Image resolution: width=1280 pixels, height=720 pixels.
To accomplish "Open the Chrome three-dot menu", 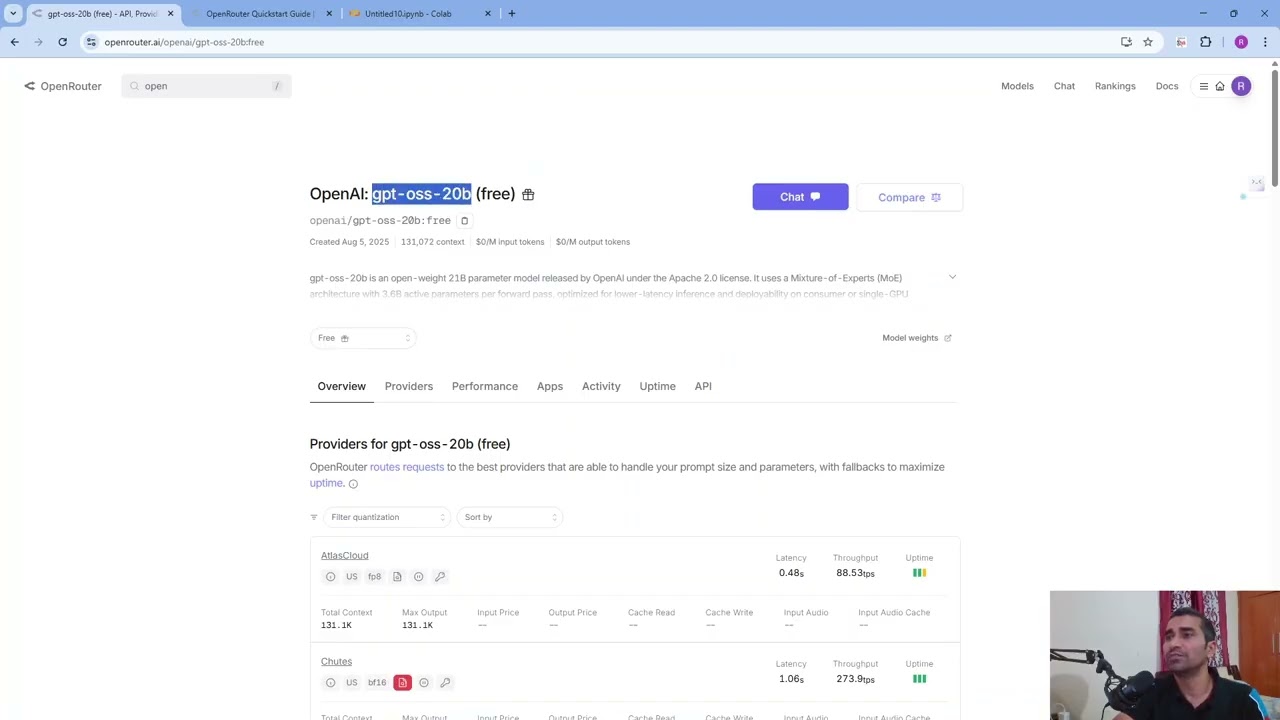I will tap(1265, 42).
